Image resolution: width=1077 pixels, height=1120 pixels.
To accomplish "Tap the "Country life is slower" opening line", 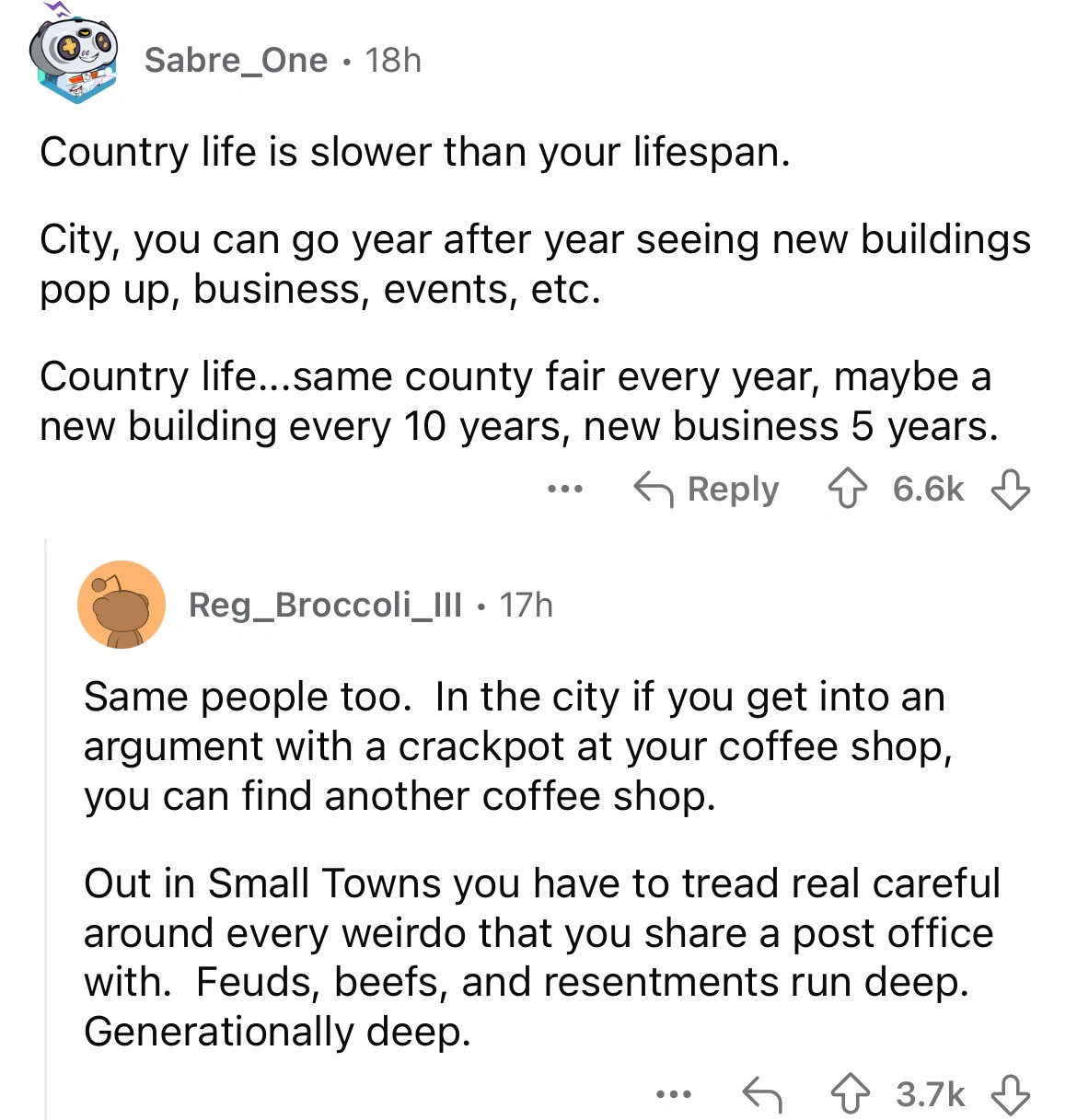I will click(415, 152).
